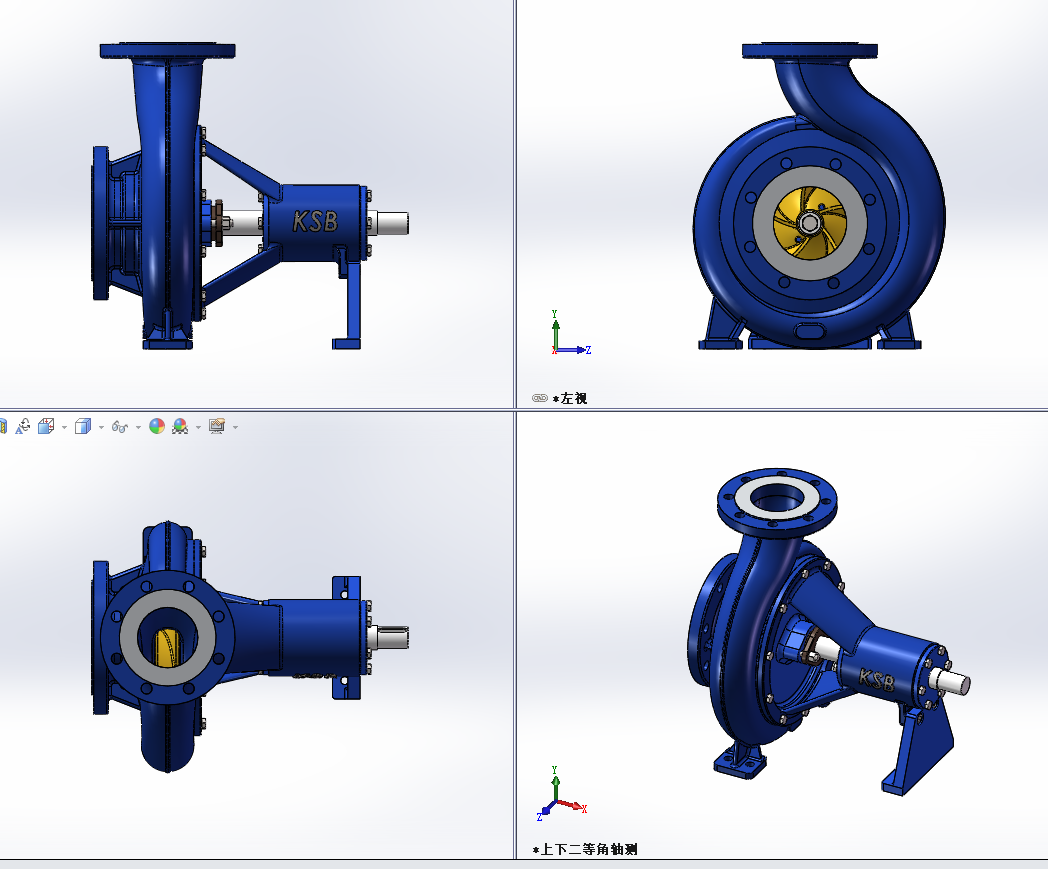Image resolution: width=1048 pixels, height=869 pixels.
Task: Expand Apply Scene dropdown arrow
Action: [199, 427]
